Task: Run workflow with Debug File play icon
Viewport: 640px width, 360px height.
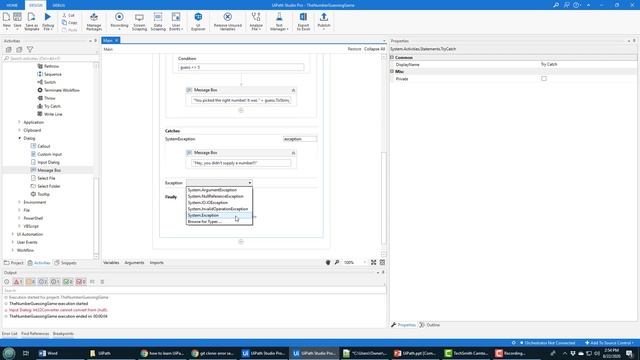Action: tap(48, 17)
